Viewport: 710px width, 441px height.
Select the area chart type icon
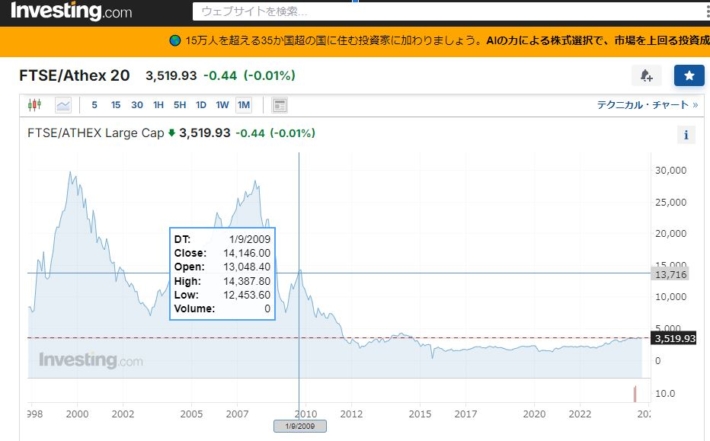point(63,105)
